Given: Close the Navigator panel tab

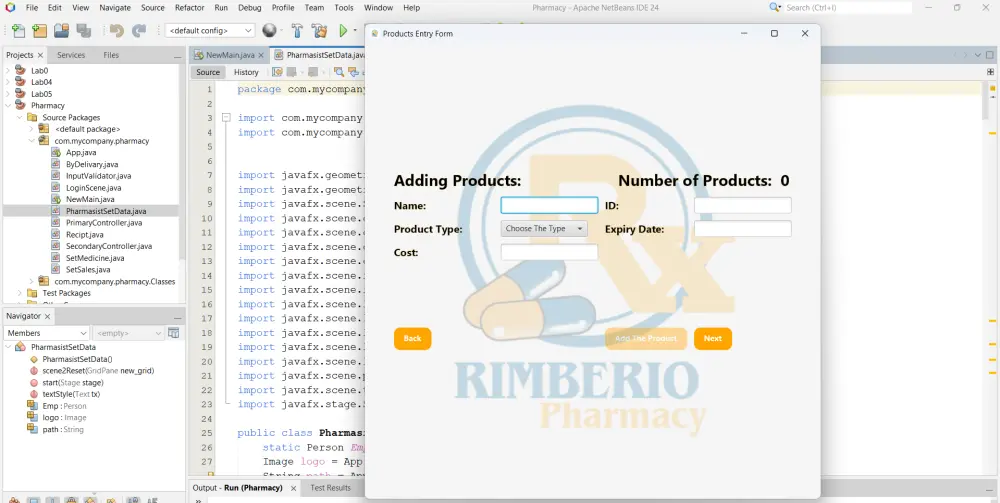Looking at the screenshot, I should [x=47, y=316].
